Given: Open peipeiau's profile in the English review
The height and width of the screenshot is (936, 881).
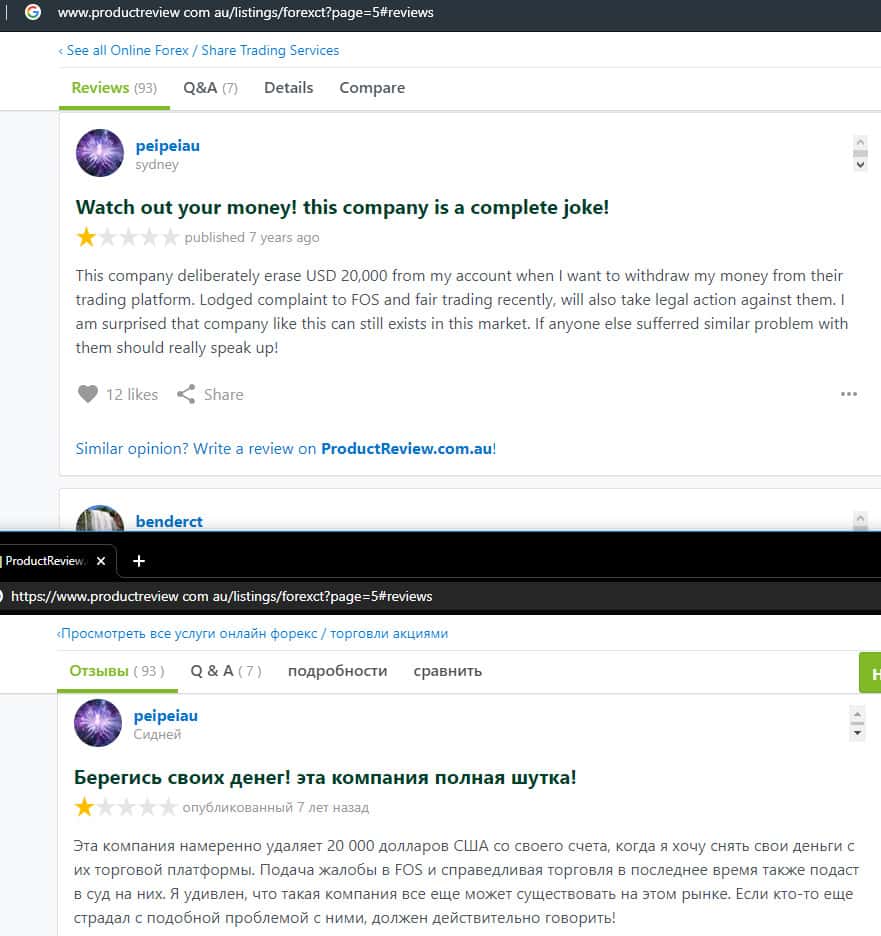Looking at the screenshot, I should point(168,146).
